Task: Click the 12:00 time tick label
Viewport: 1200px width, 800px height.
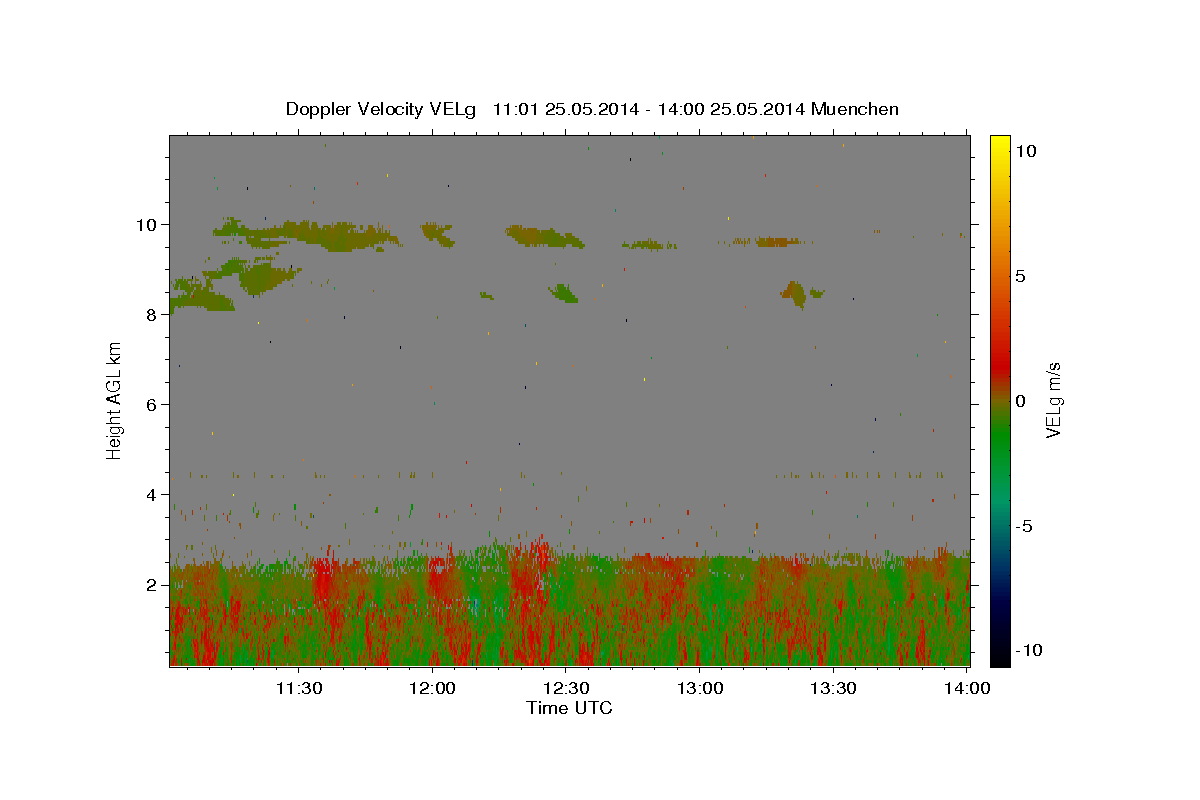Action: coord(432,688)
